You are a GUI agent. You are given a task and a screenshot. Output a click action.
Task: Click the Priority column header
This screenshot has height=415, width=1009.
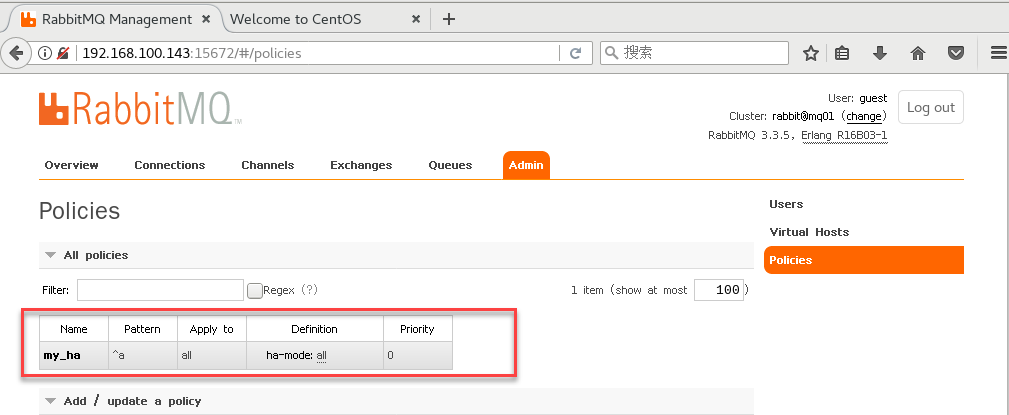pyautogui.click(x=418, y=329)
